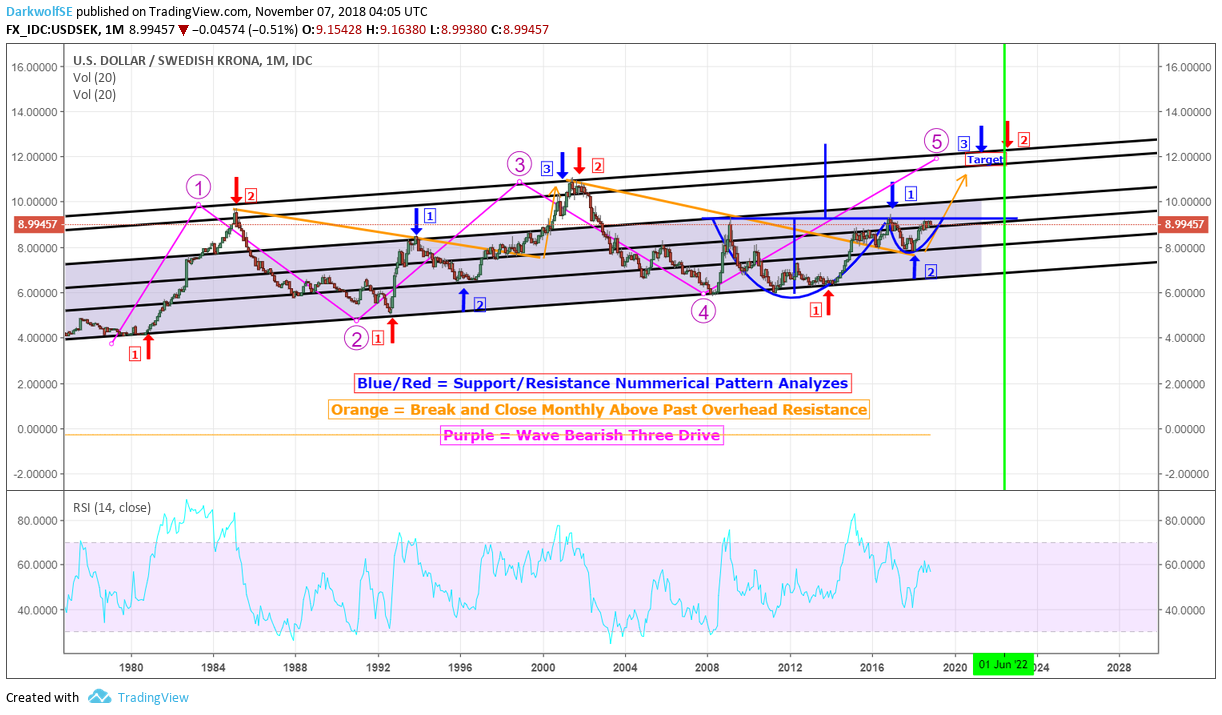Viewport: 1222px width, 715px height.
Task: Click the blue Target label
Action: tap(984, 160)
